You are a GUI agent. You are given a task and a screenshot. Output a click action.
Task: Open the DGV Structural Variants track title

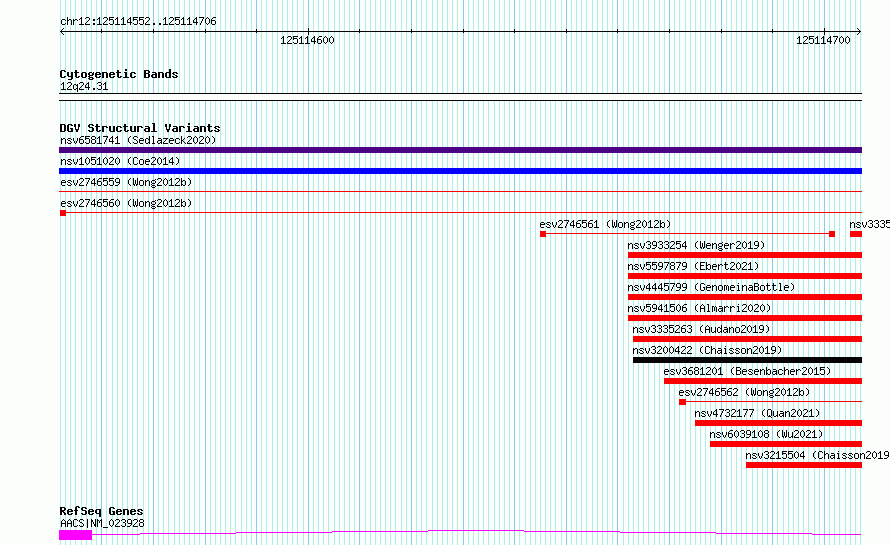point(140,128)
